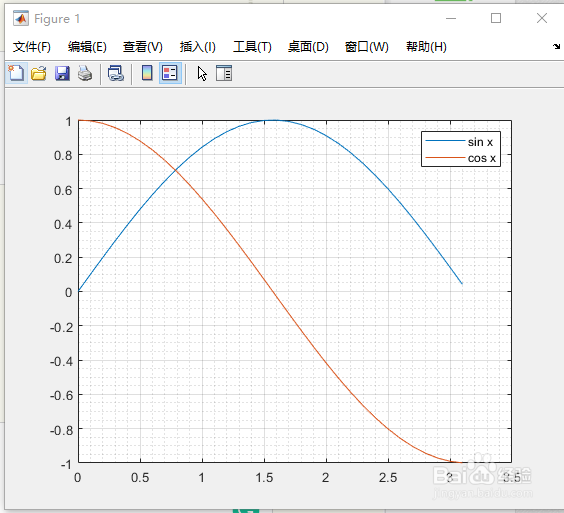Viewport: 564px width, 513px height.
Task: Open the Property Inspector icon
Action: point(224,73)
